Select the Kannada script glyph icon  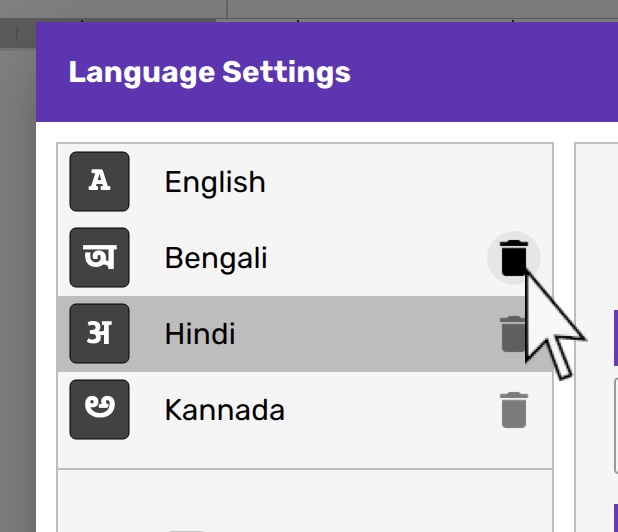point(99,410)
